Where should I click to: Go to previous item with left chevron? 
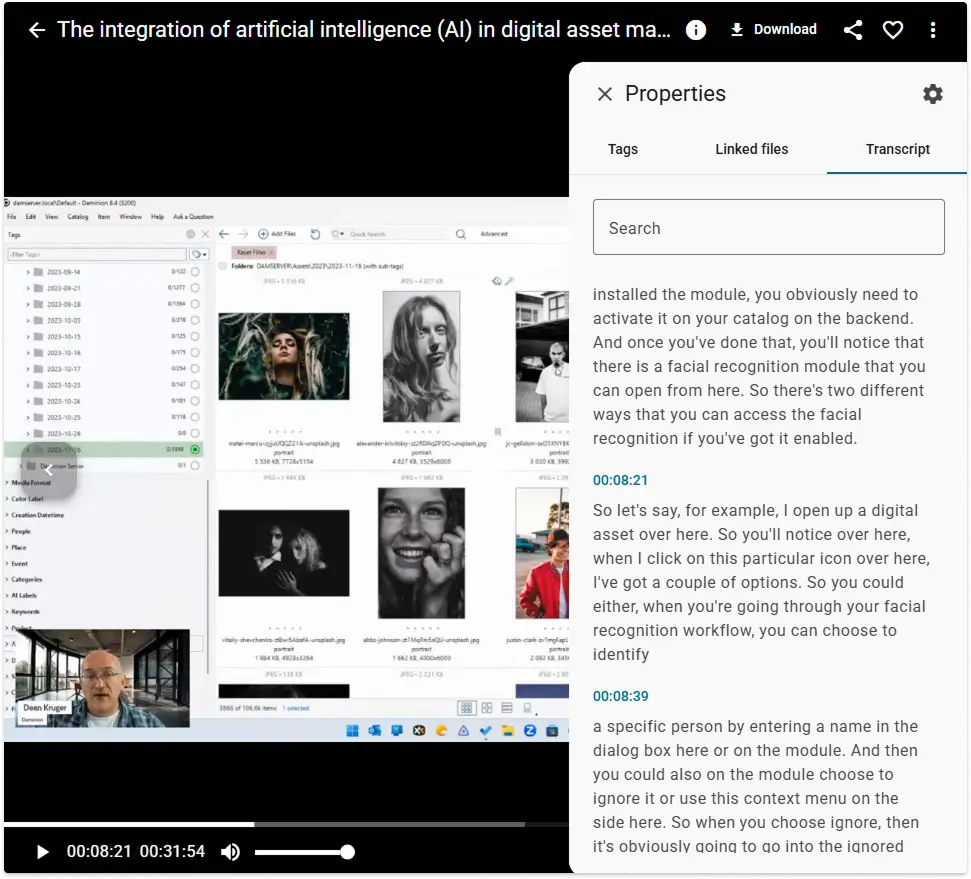tap(47, 470)
